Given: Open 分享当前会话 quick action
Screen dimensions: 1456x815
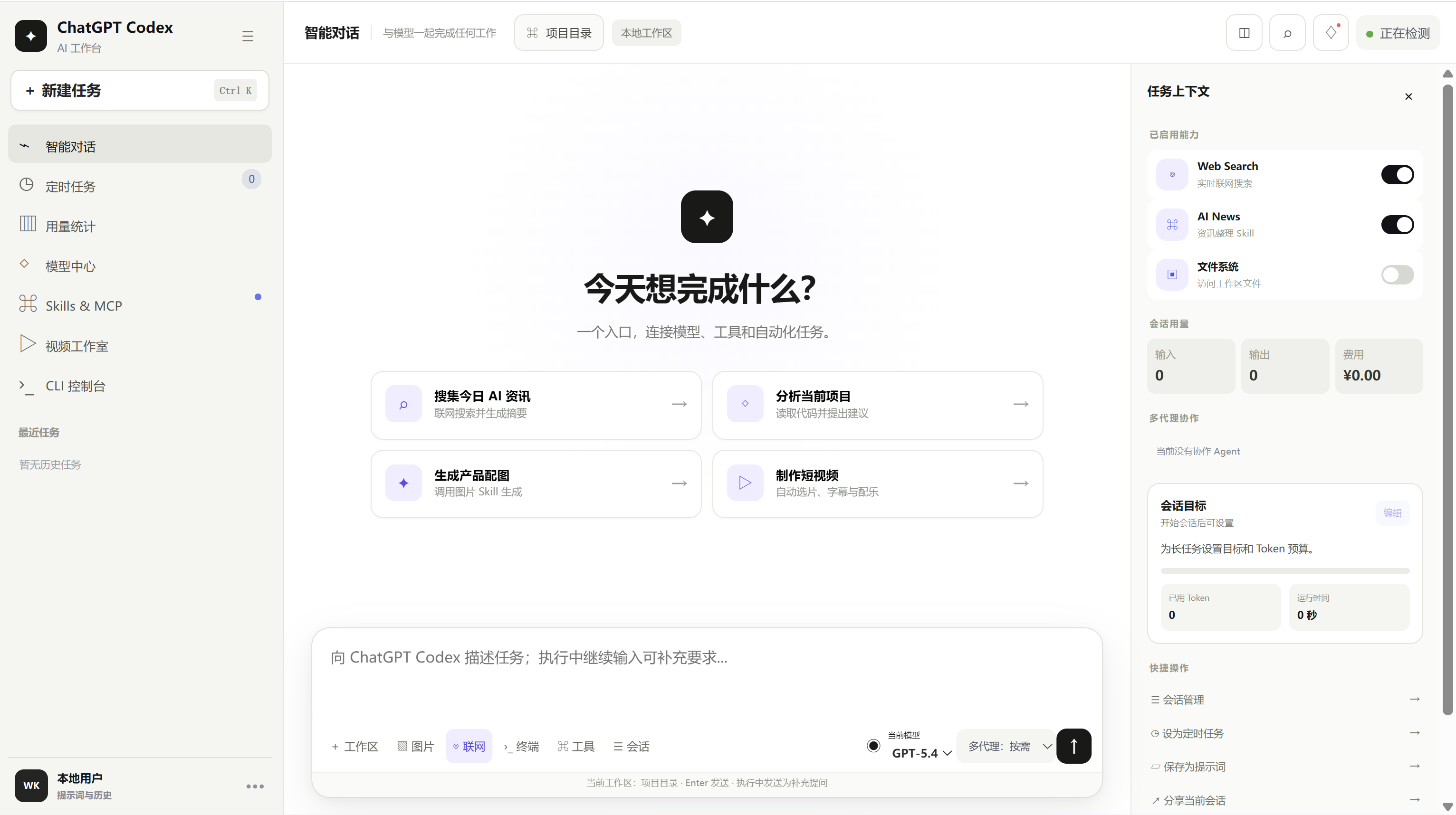Looking at the screenshot, I should point(1285,800).
